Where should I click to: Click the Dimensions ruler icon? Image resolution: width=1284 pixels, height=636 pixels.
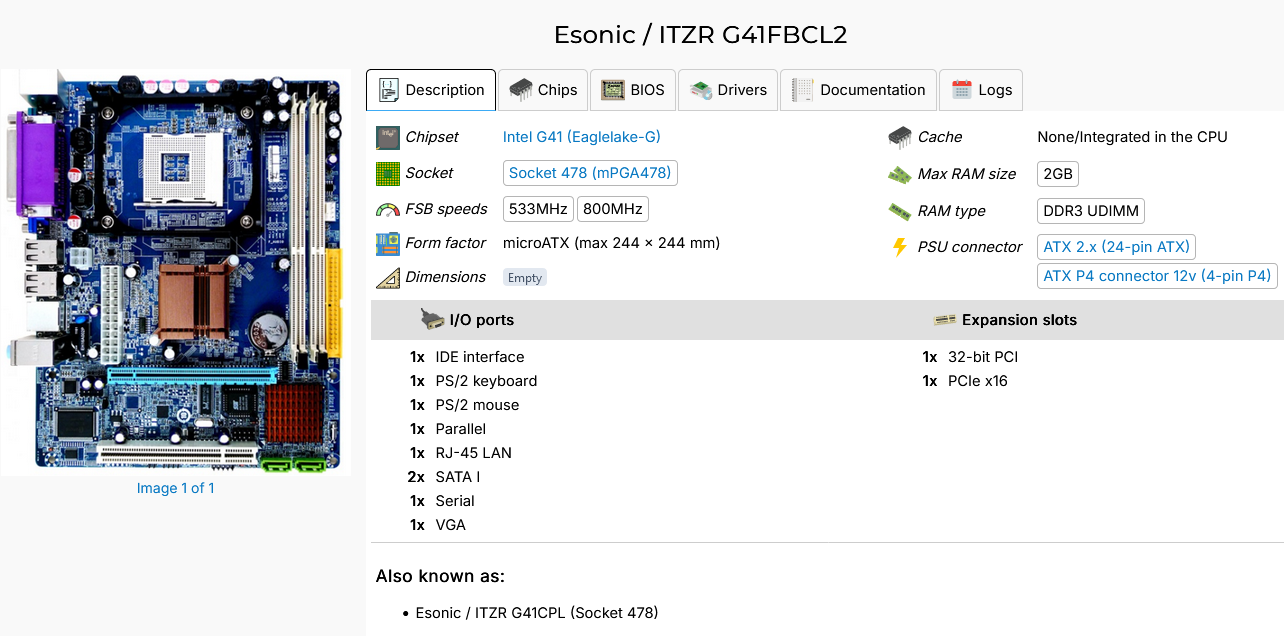pyautogui.click(x=388, y=278)
